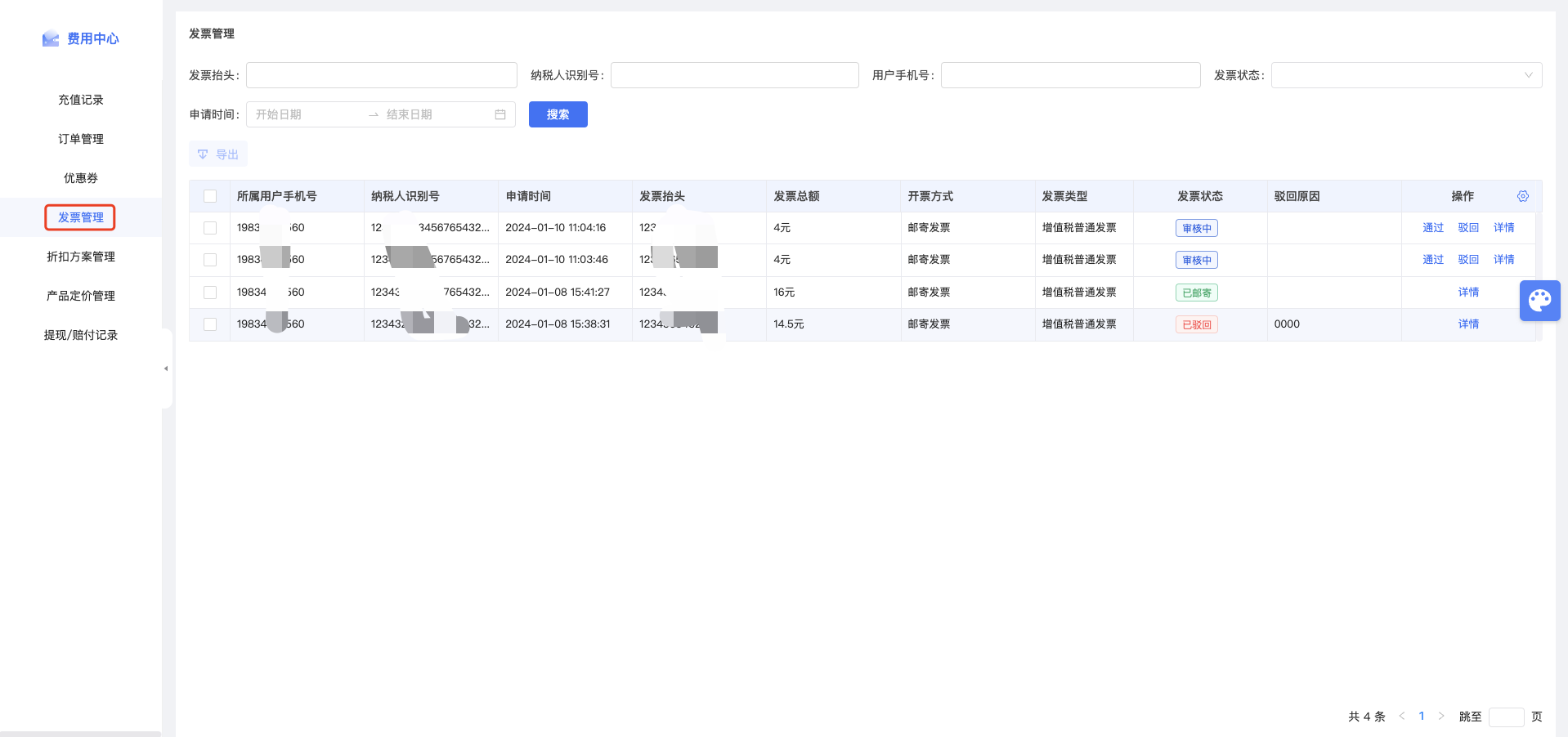Open 详情 for the 11:03:46 row
This screenshot has width=1568, height=737.
[1504, 260]
